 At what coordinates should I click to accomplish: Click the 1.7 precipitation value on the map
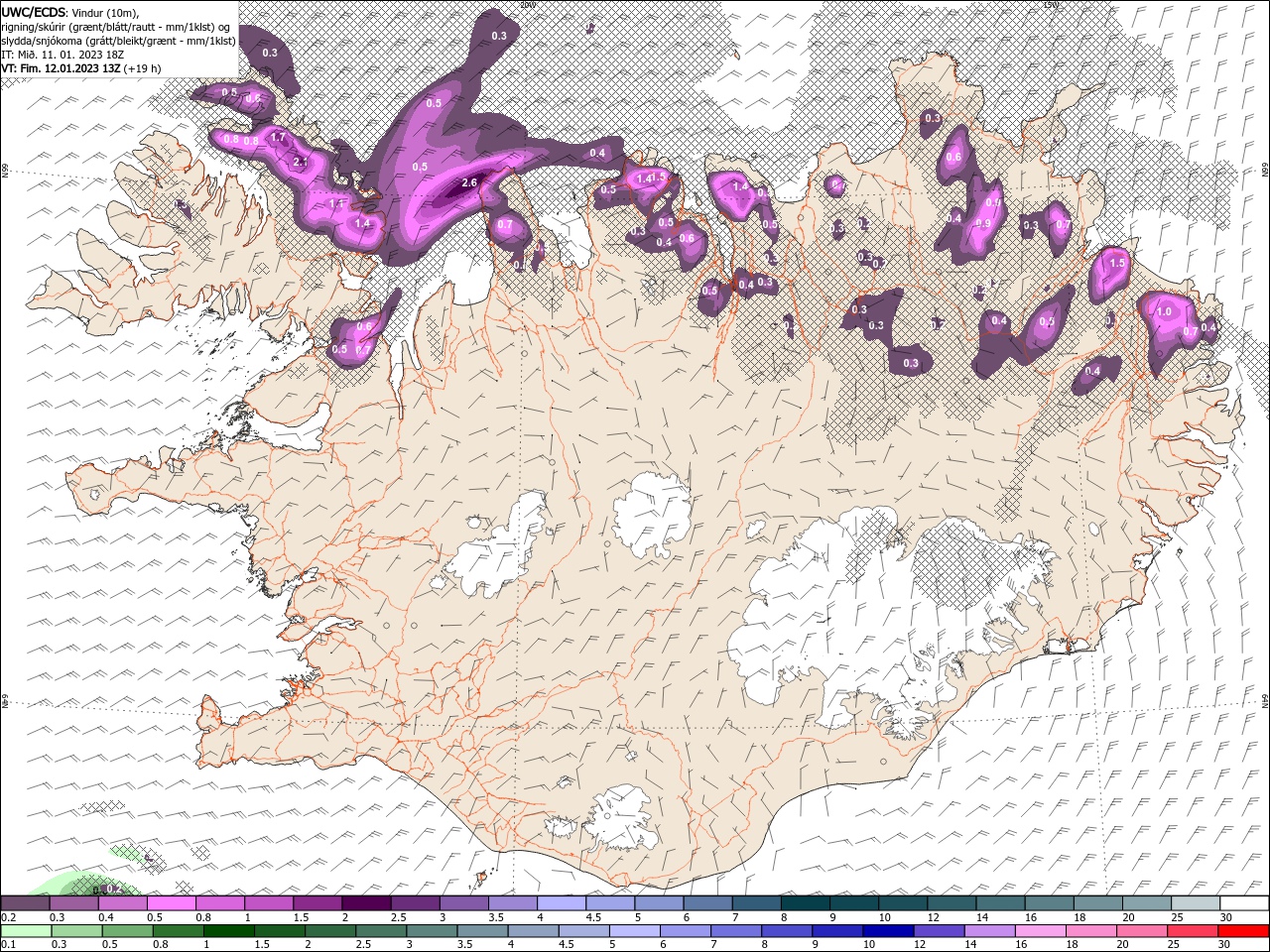click(x=278, y=137)
